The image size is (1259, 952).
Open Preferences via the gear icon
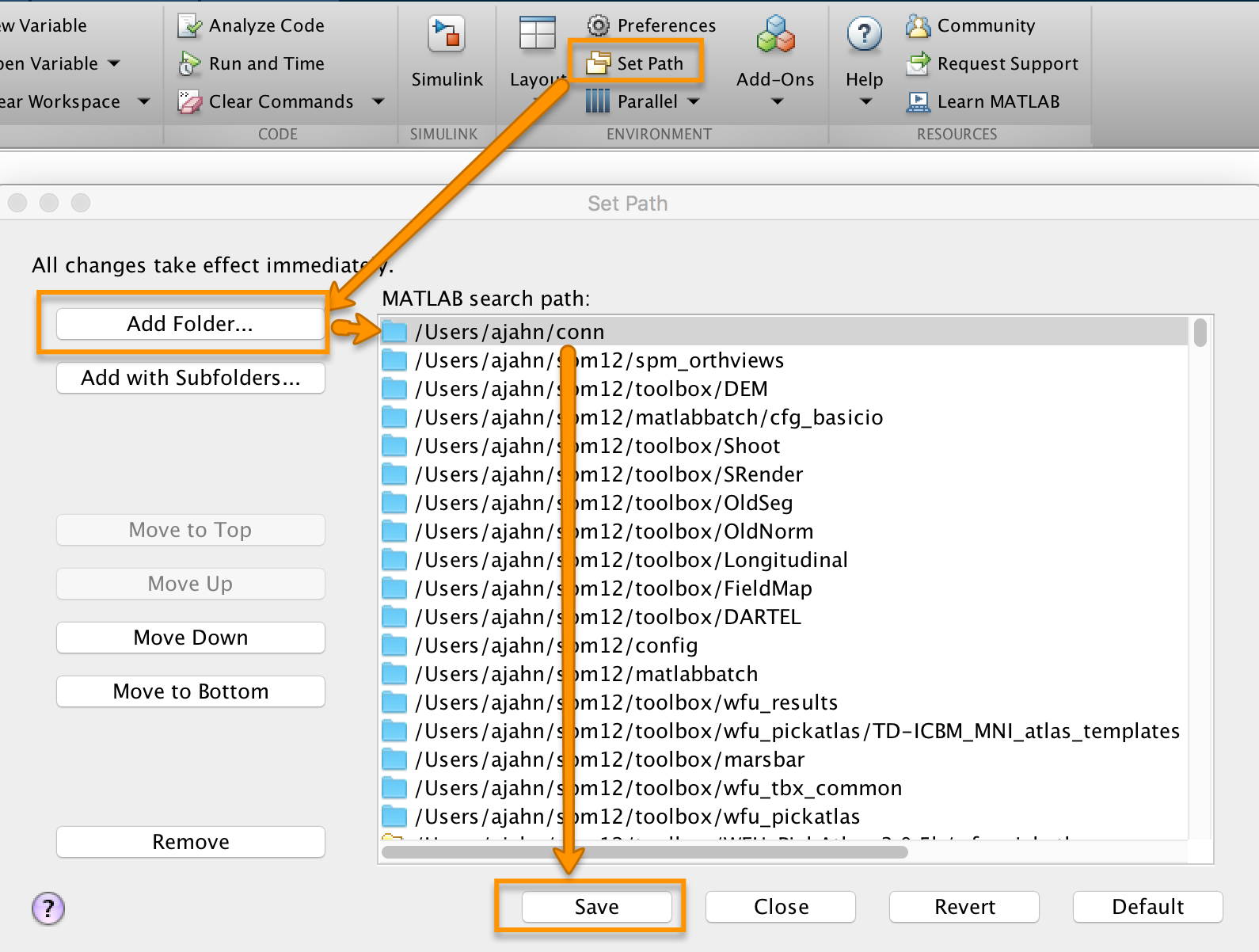tap(598, 25)
